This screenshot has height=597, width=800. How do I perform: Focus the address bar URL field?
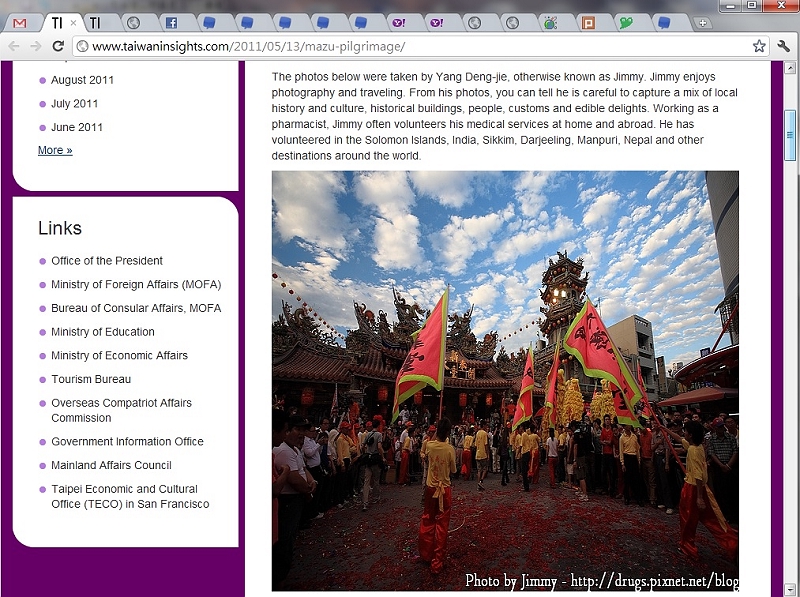[x=421, y=46]
